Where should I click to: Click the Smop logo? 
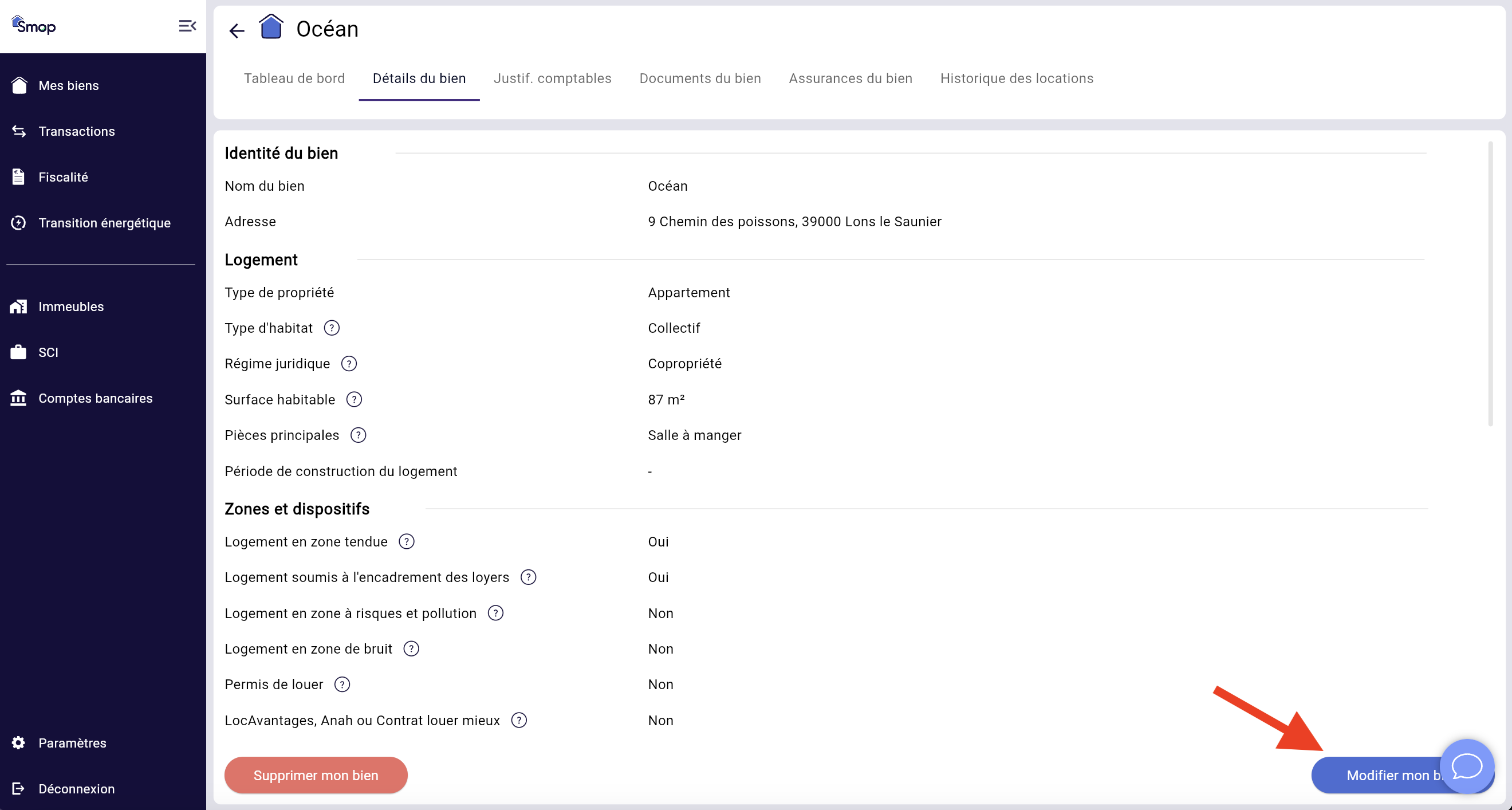(x=34, y=26)
